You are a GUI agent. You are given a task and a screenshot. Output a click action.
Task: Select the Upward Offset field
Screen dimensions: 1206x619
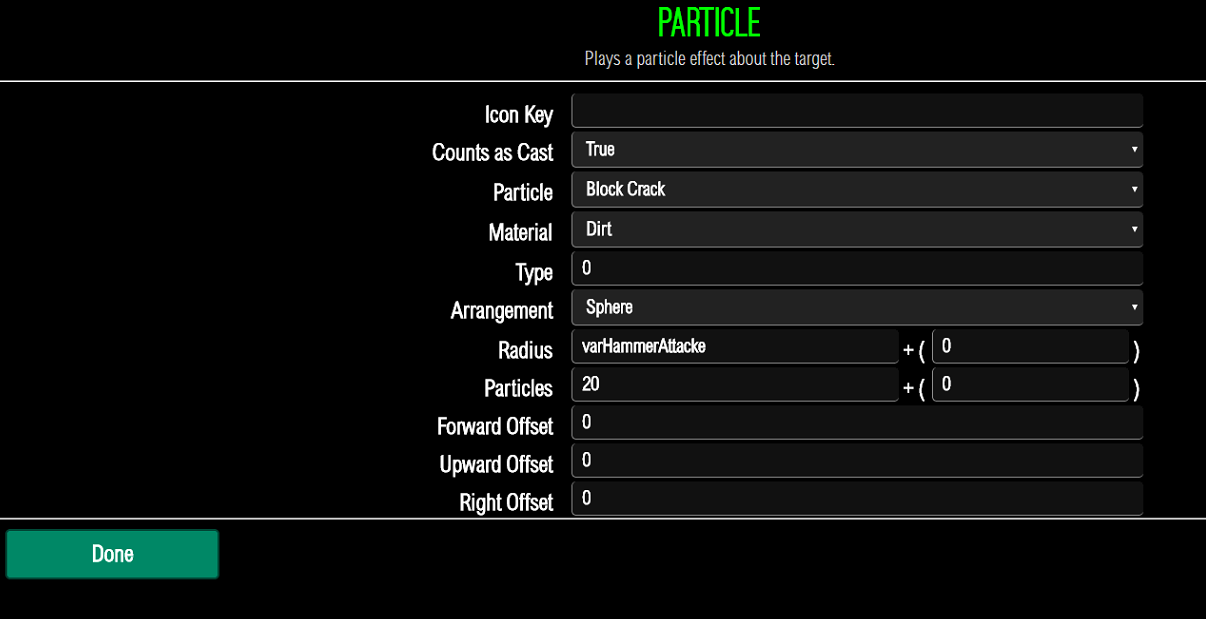pyautogui.click(x=856, y=460)
